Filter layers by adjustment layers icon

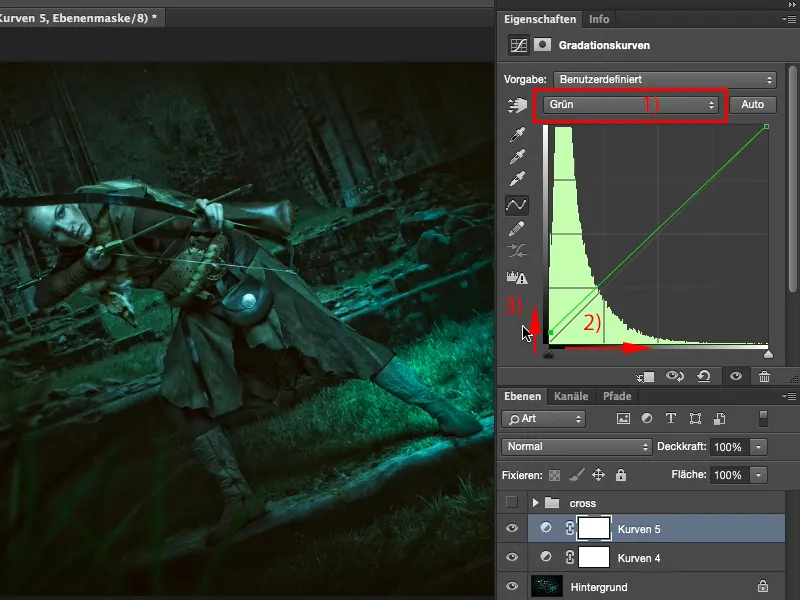[x=647, y=418]
